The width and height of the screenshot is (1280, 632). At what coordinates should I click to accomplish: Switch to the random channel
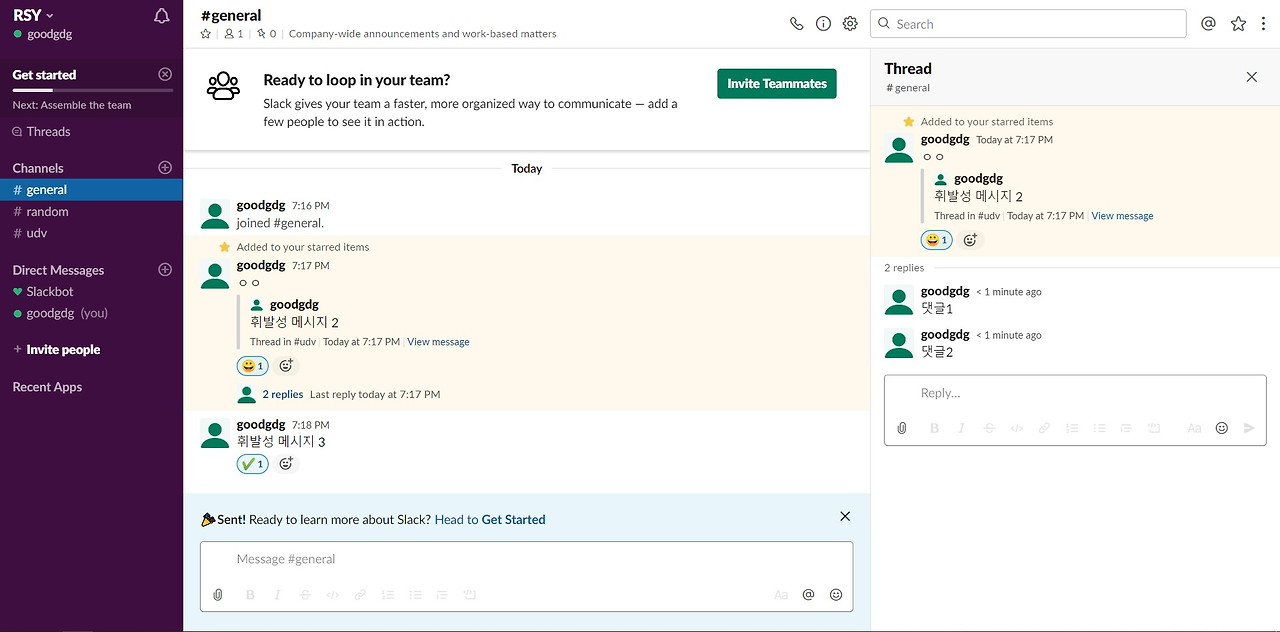click(x=47, y=212)
